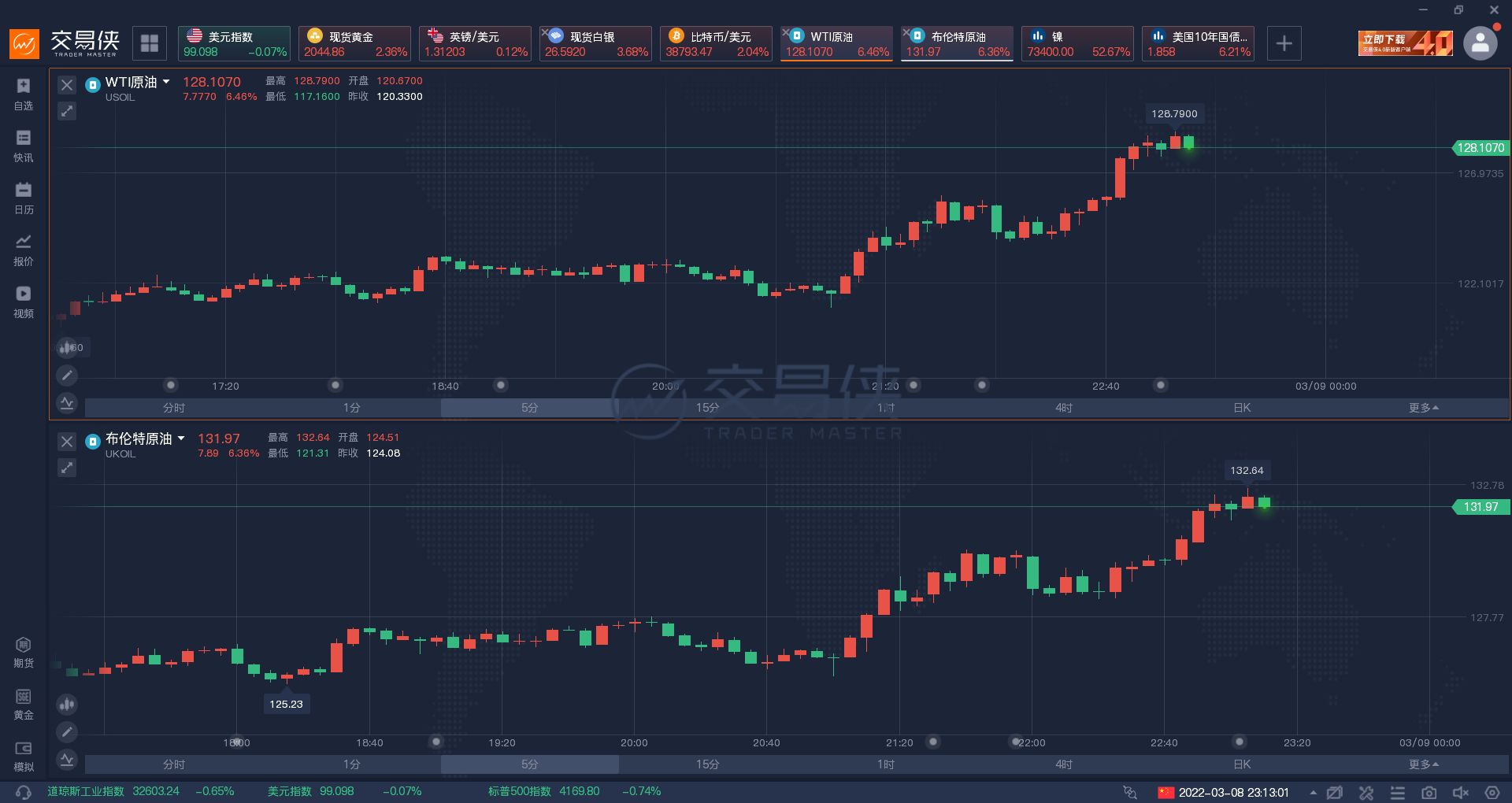This screenshot has width=1512, height=803.
Task: Close the 布伦特原油 chart panel
Action: [x=67, y=442]
